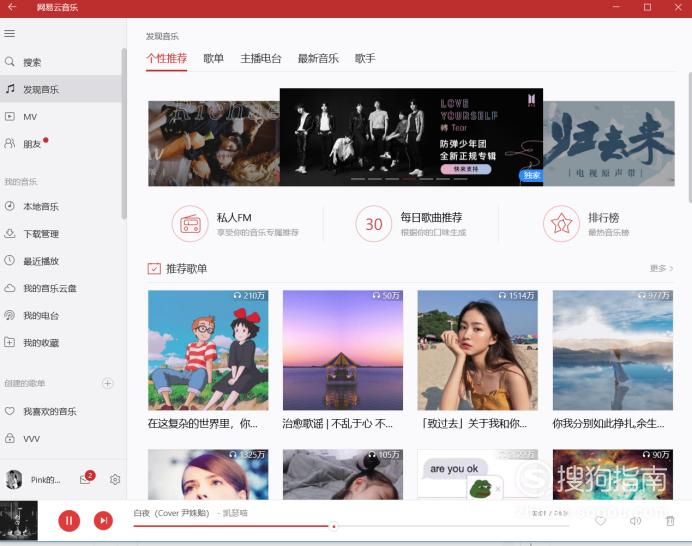Image resolution: width=692 pixels, height=546 pixels.
Task: Open 每日歌曲推荐 daily icon 30
Action: tap(373, 224)
